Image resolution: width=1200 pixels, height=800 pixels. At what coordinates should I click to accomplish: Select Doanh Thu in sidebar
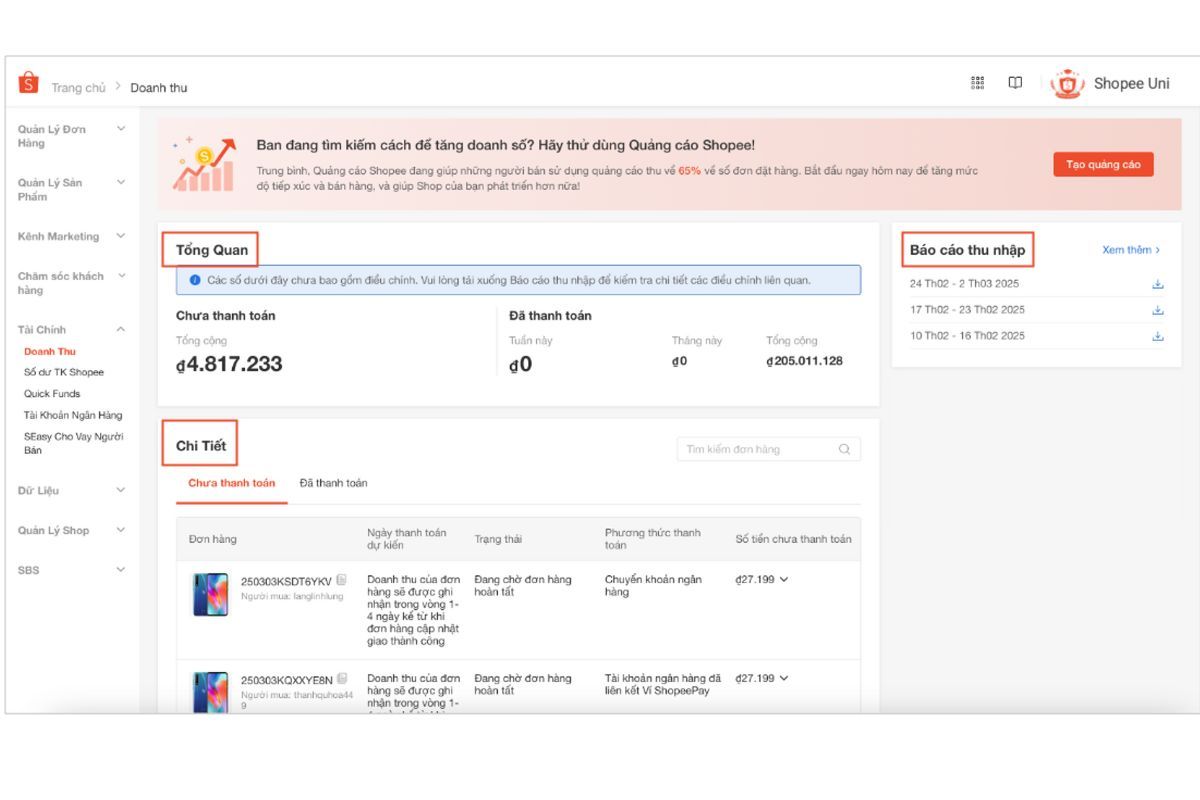50,352
